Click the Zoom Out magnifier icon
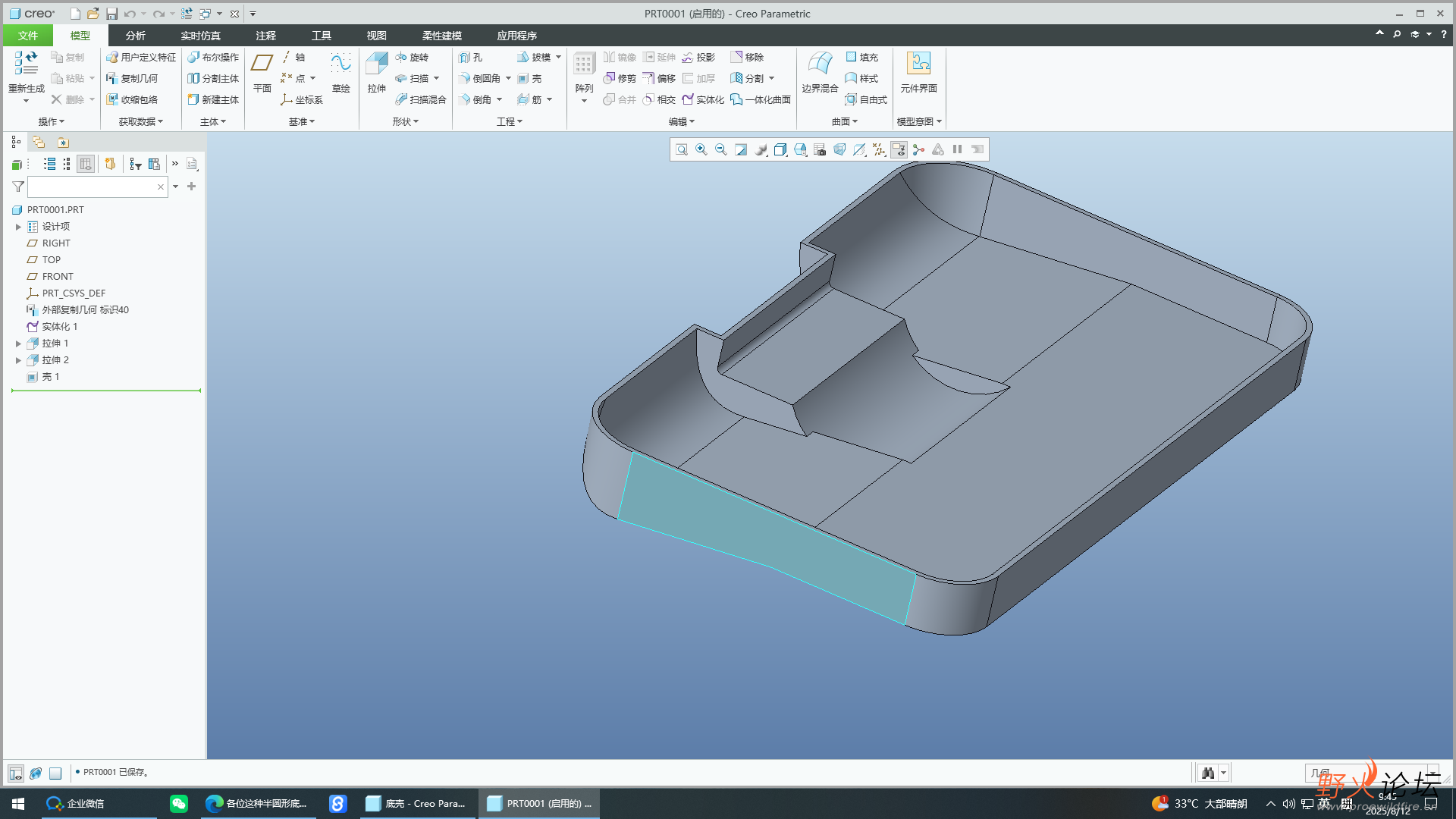 click(721, 149)
